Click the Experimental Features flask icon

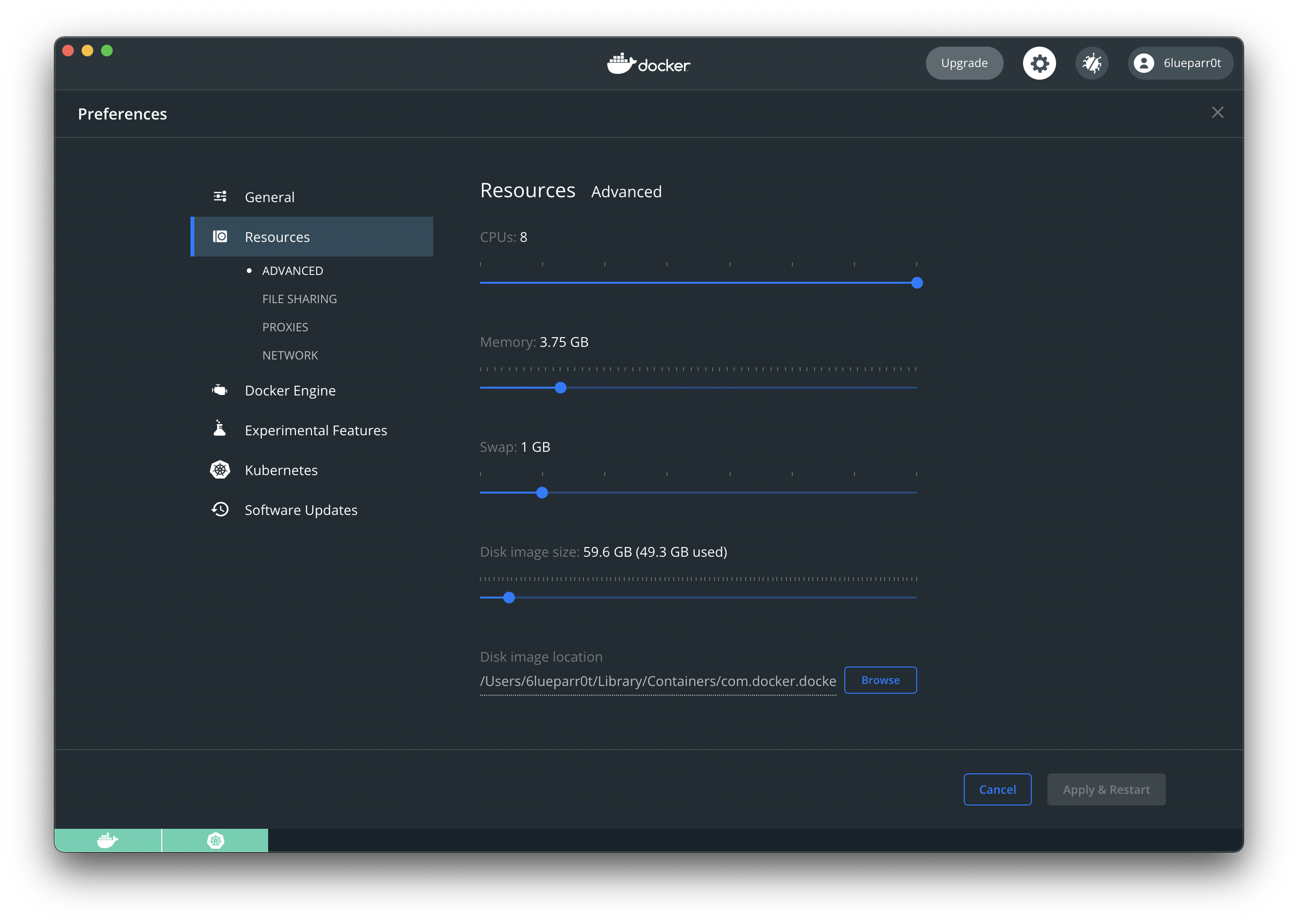coord(220,429)
